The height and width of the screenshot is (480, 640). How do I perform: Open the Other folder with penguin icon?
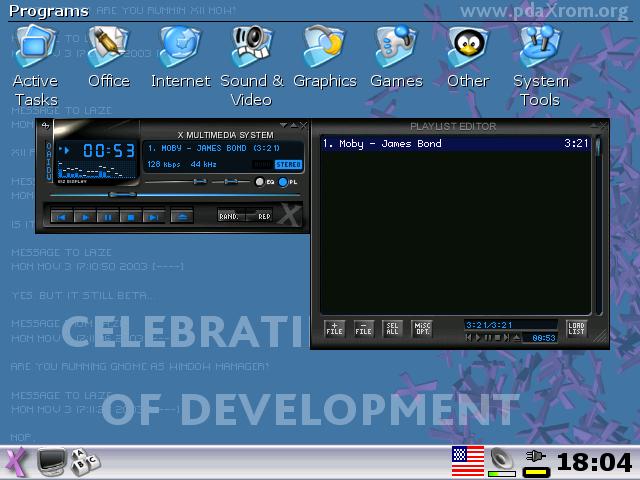468,56
